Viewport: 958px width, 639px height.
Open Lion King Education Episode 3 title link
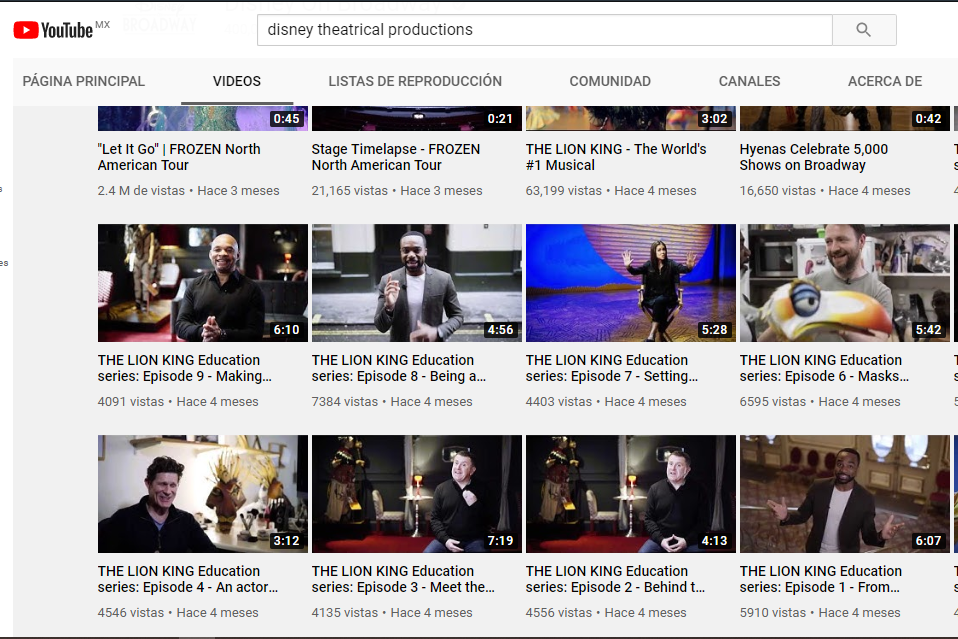point(403,579)
